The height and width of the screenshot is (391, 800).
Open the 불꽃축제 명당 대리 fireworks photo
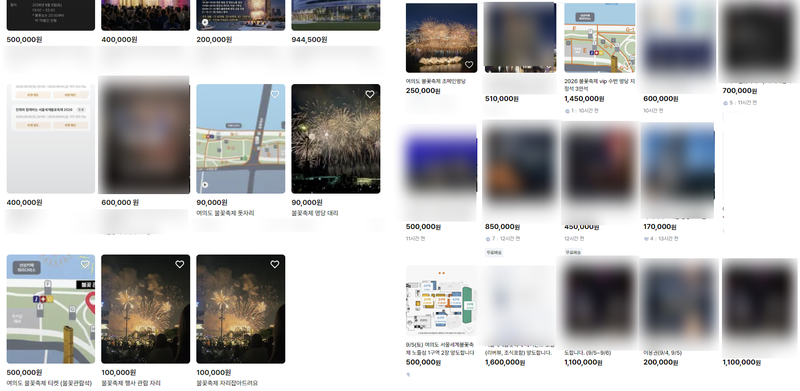336,139
